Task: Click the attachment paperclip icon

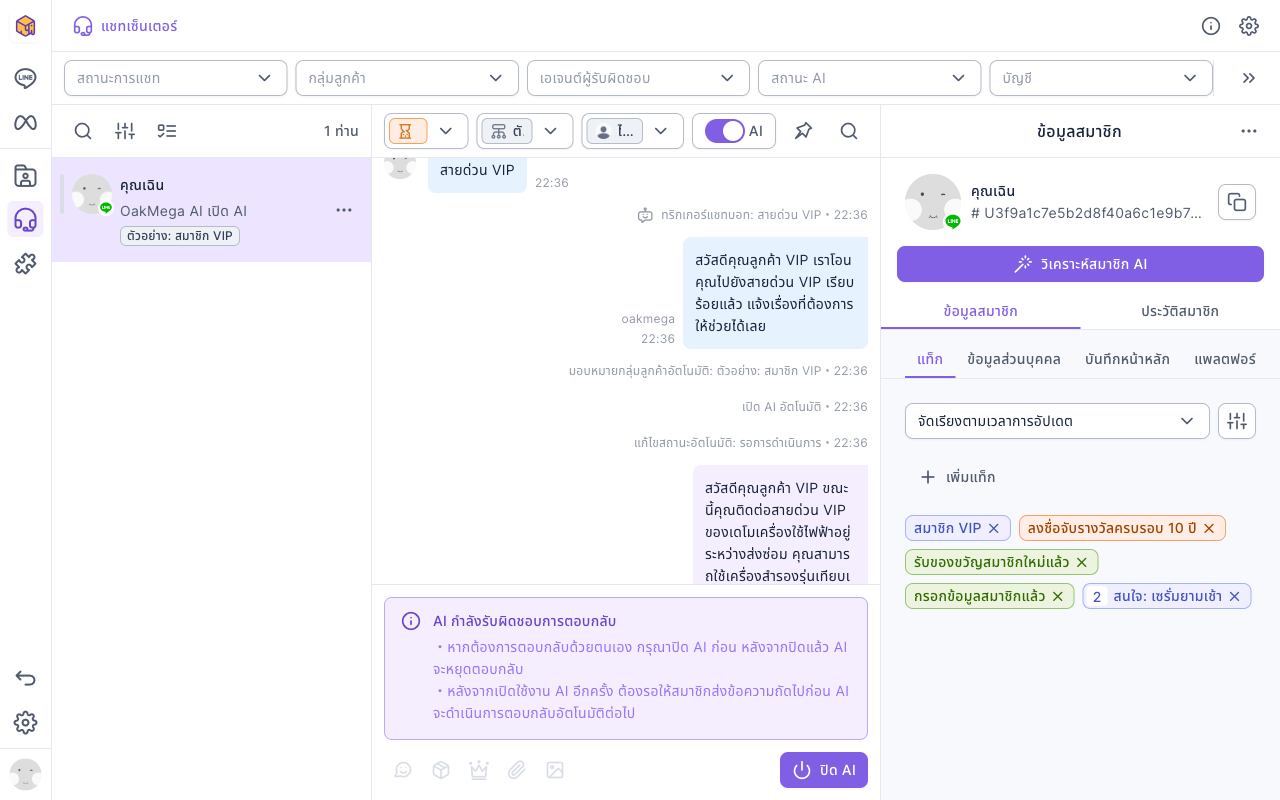Action: tap(517, 770)
